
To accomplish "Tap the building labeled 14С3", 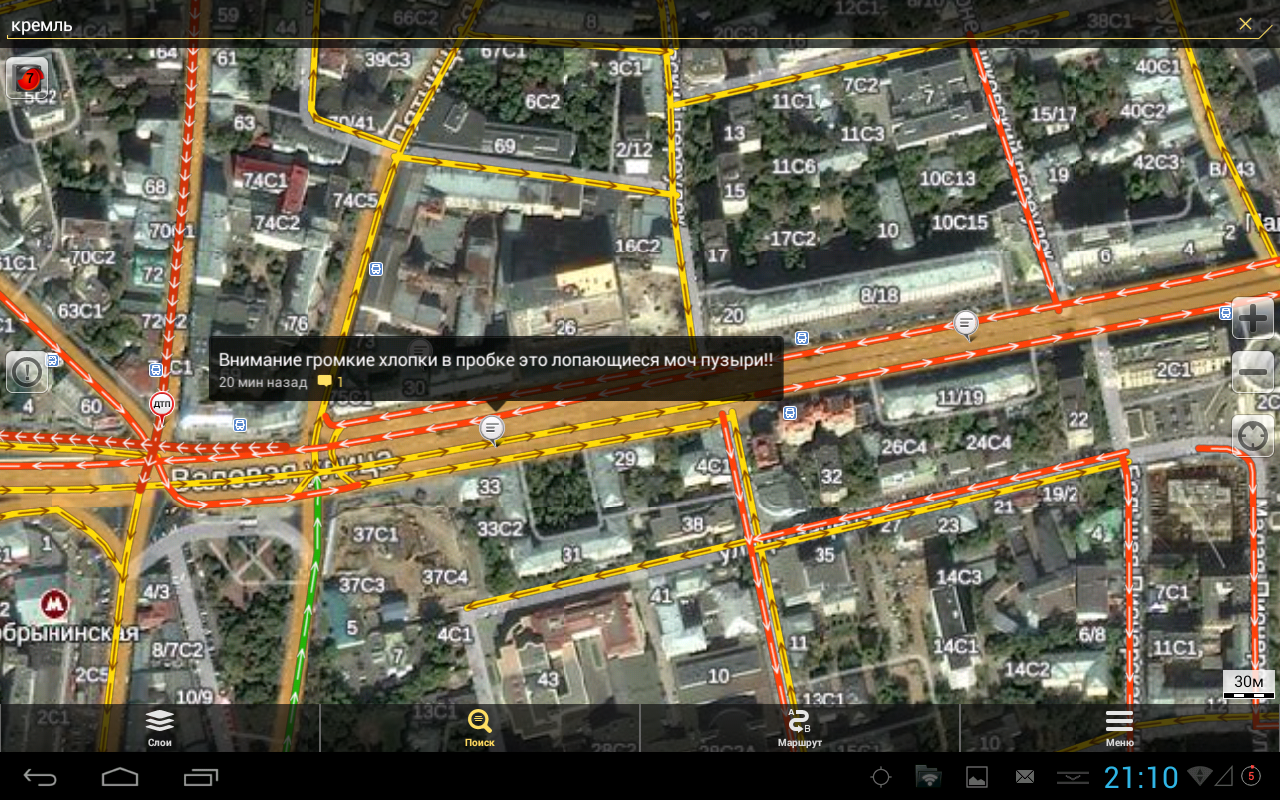I will [x=959, y=576].
